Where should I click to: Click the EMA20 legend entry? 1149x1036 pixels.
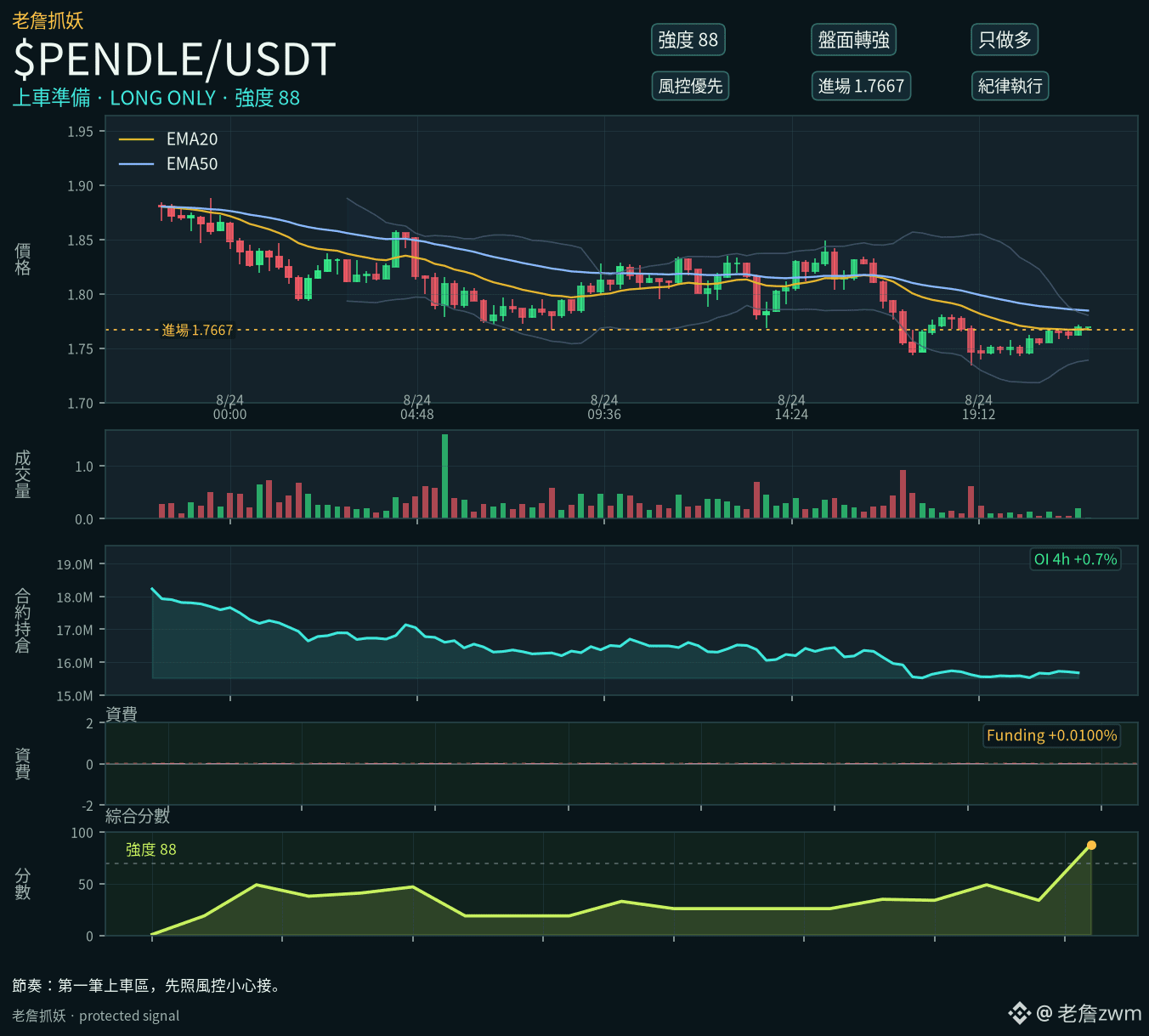[168, 139]
